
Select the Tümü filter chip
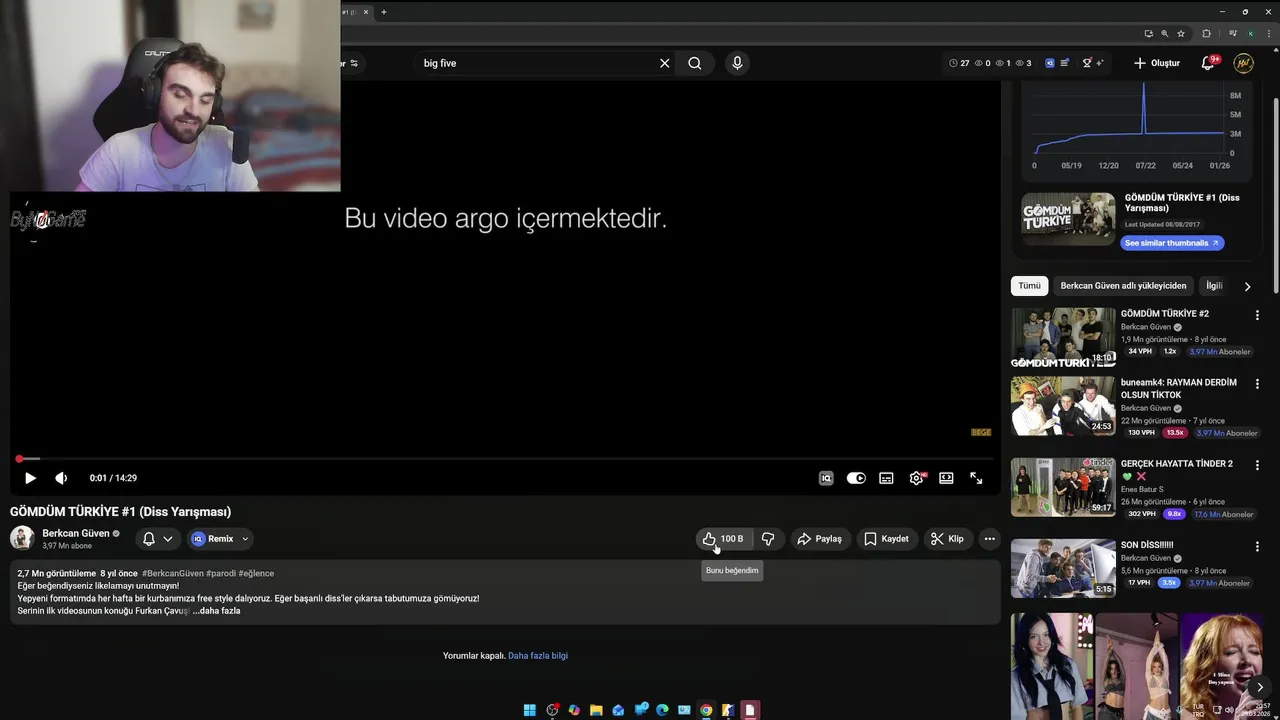[x=1030, y=286]
